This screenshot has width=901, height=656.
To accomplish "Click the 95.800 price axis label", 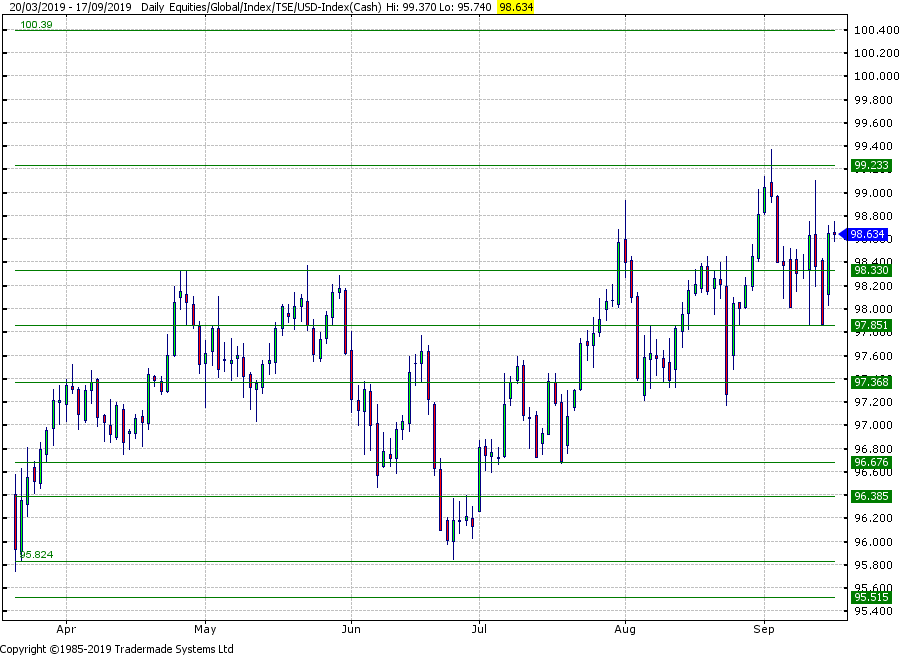I will click(x=873, y=565).
